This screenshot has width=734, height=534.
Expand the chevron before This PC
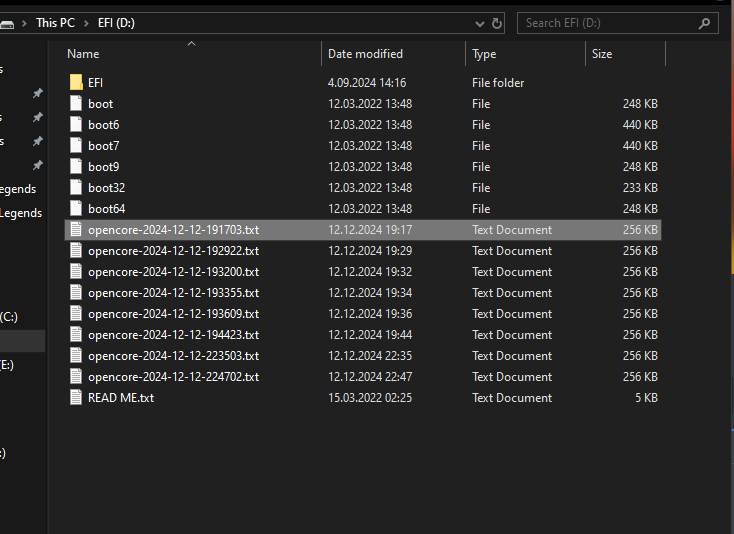click(25, 23)
